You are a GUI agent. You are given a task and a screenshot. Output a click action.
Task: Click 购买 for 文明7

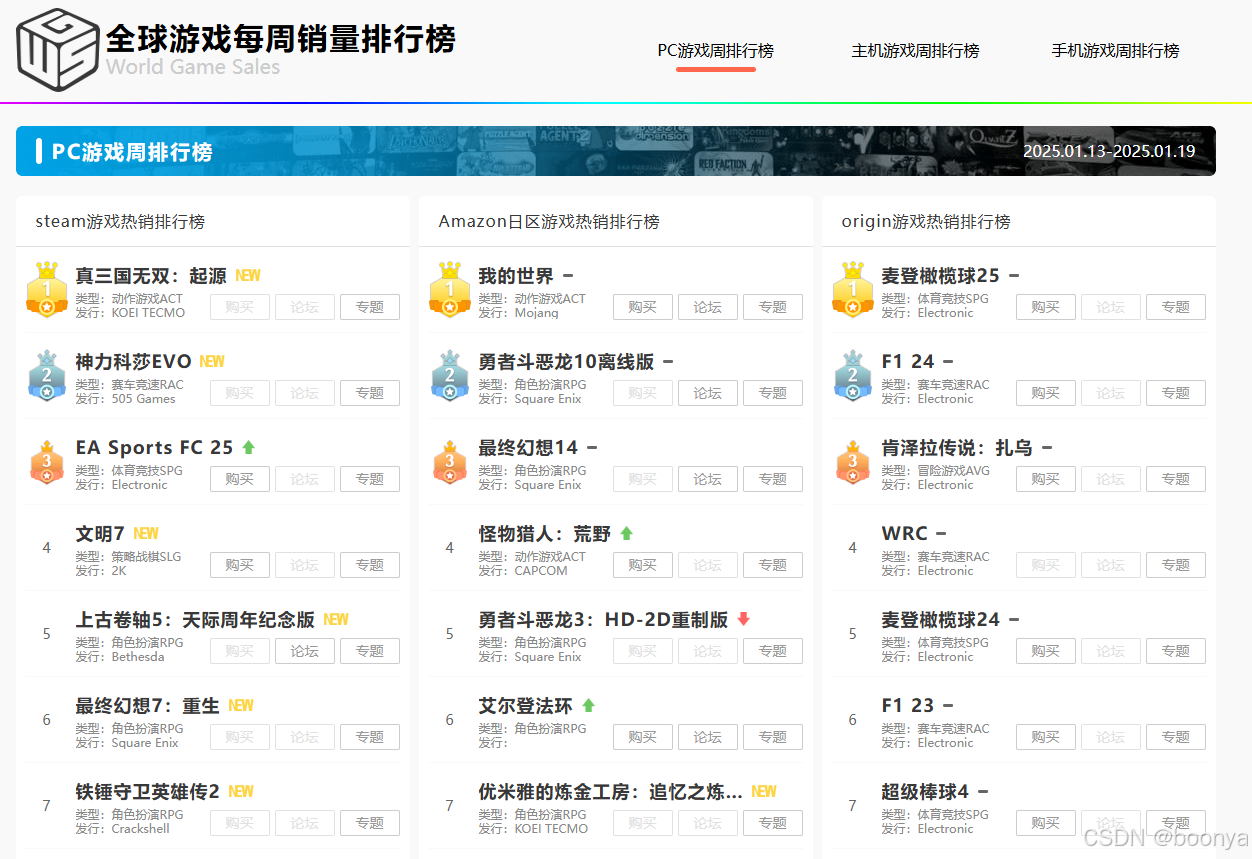(240, 565)
